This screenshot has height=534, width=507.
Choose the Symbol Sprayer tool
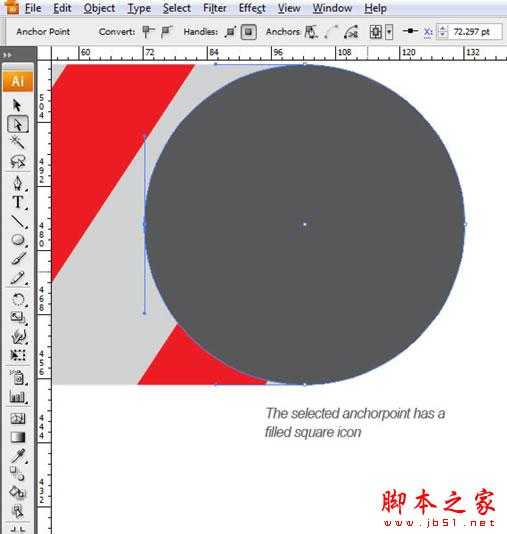coord(18,377)
